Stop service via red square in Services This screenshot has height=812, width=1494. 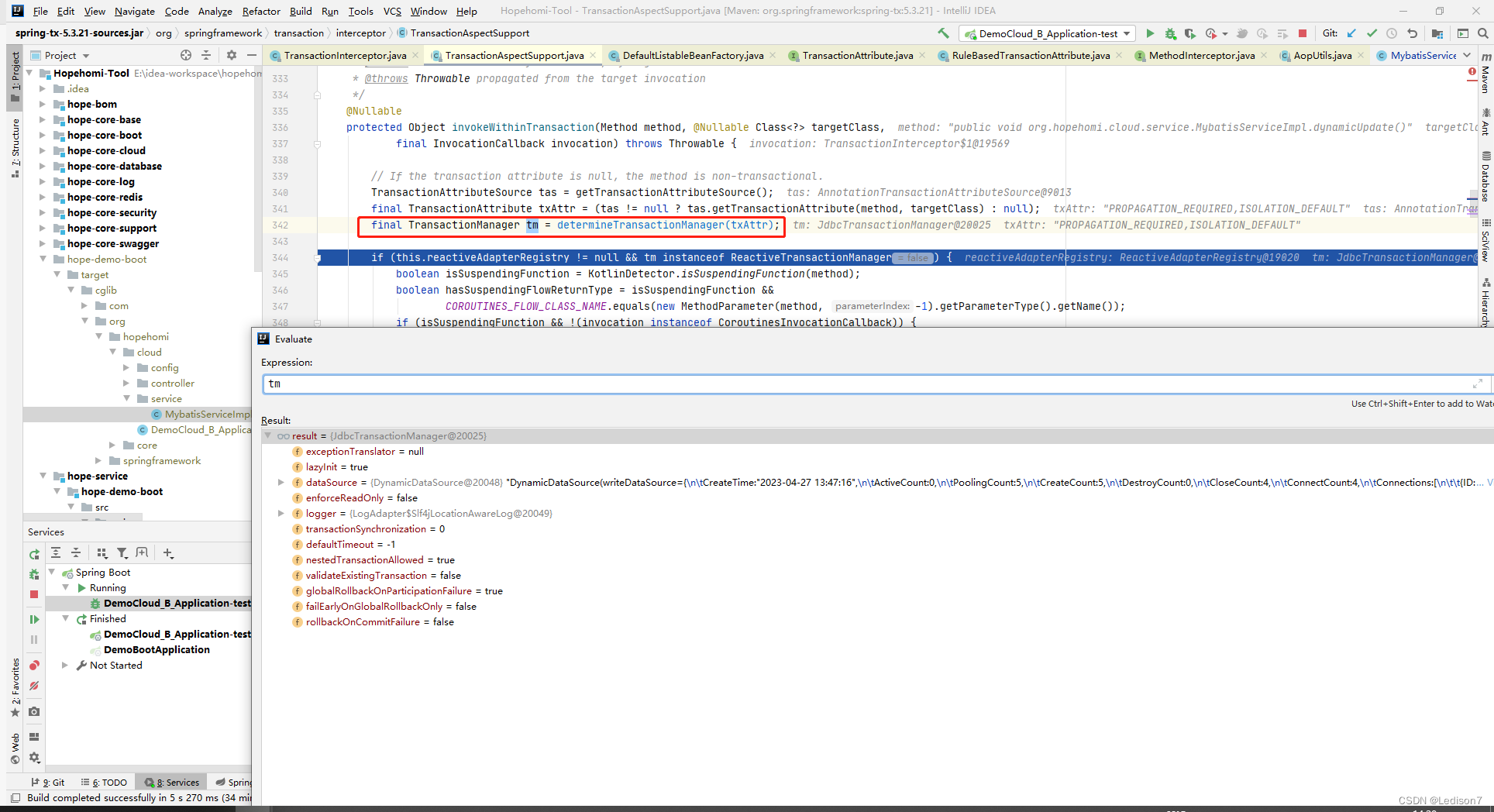pos(34,594)
